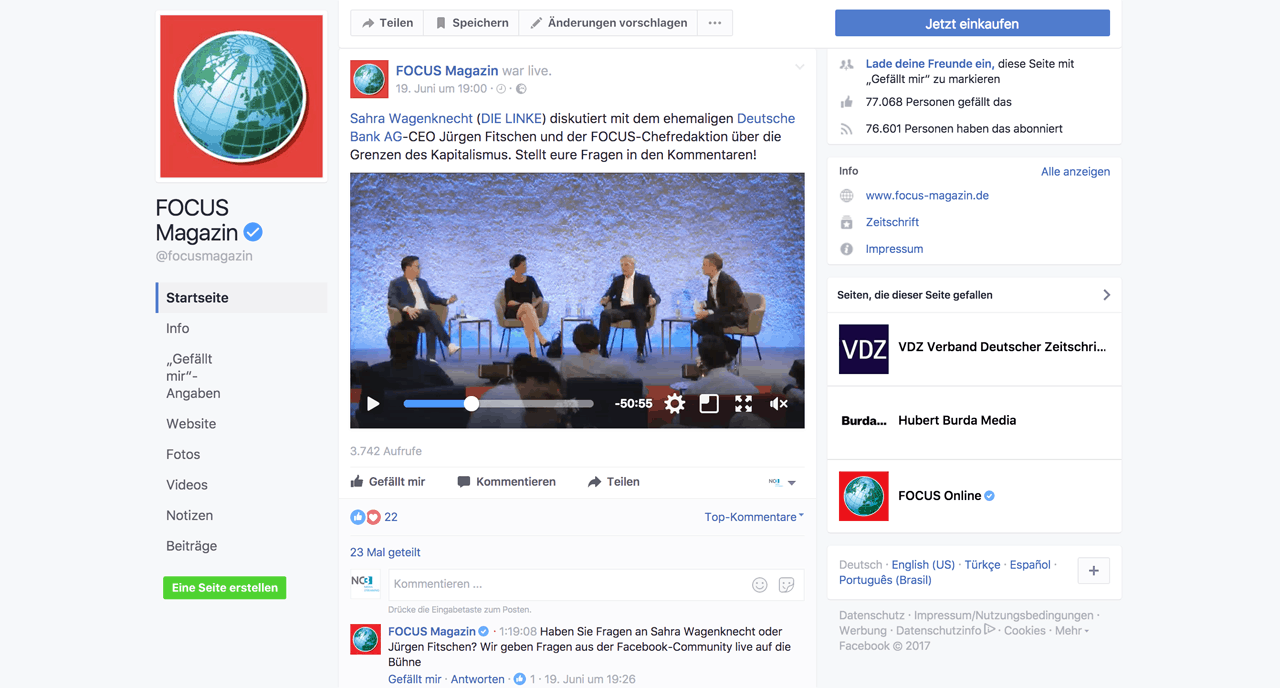Image resolution: width=1280 pixels, height=688 pixels.
Task: Click Eine Seite erstellen button
Action: click(225, 588)
